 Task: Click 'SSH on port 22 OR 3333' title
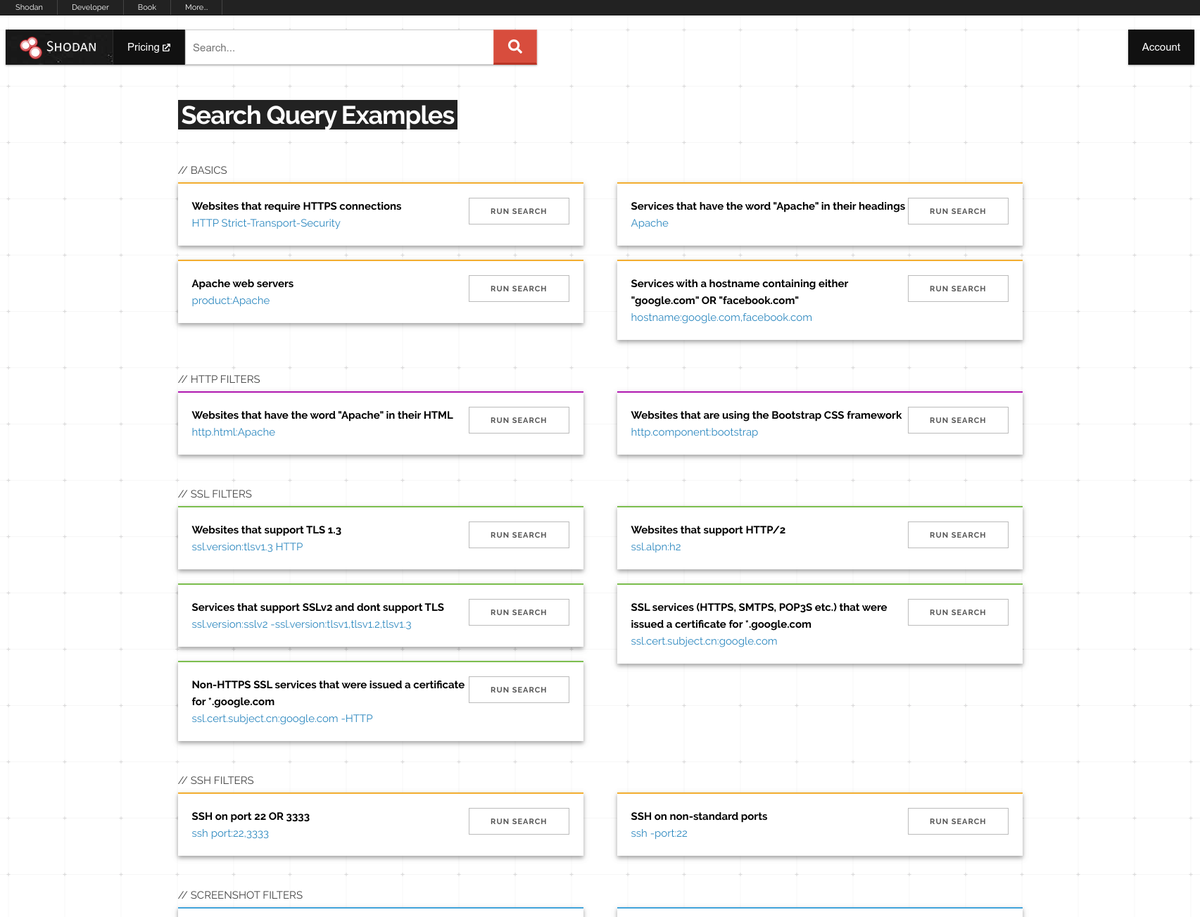point(251,816)
